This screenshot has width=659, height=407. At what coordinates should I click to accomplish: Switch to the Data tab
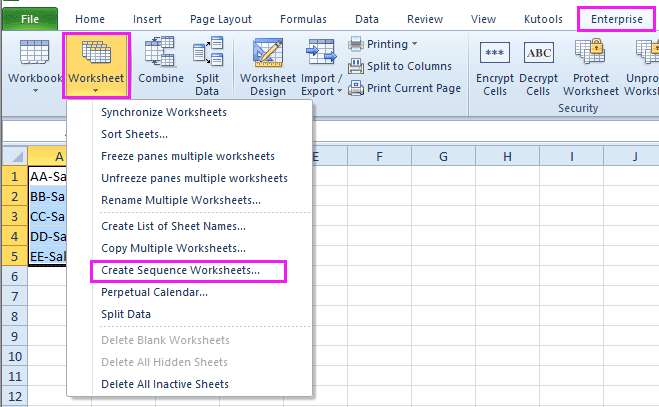pos(366,19)
